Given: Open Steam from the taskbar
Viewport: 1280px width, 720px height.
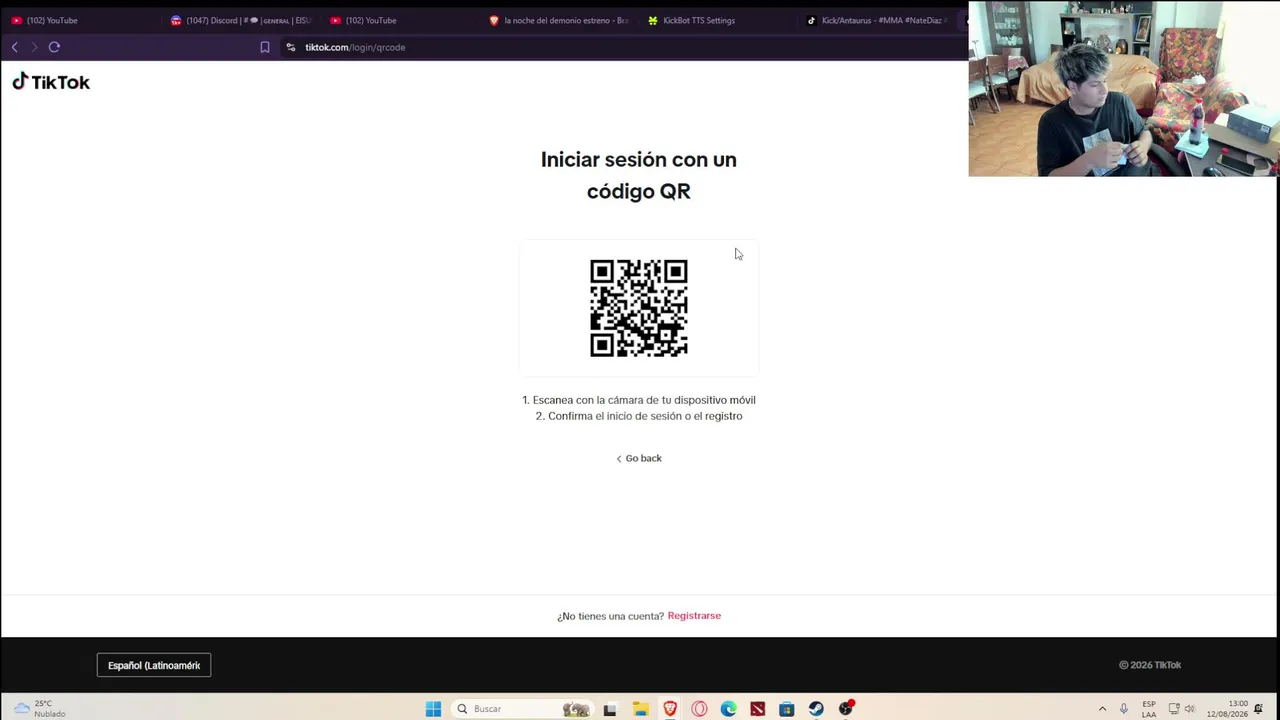Looking at the screenshot, I should click(x=816, y=709).
